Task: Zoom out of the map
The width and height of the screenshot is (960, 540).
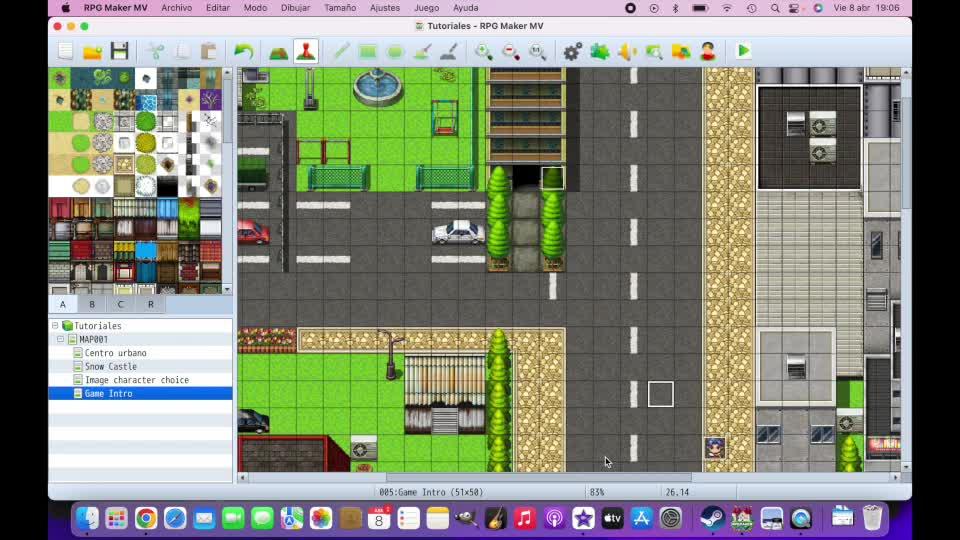Action: coord(511,51)
